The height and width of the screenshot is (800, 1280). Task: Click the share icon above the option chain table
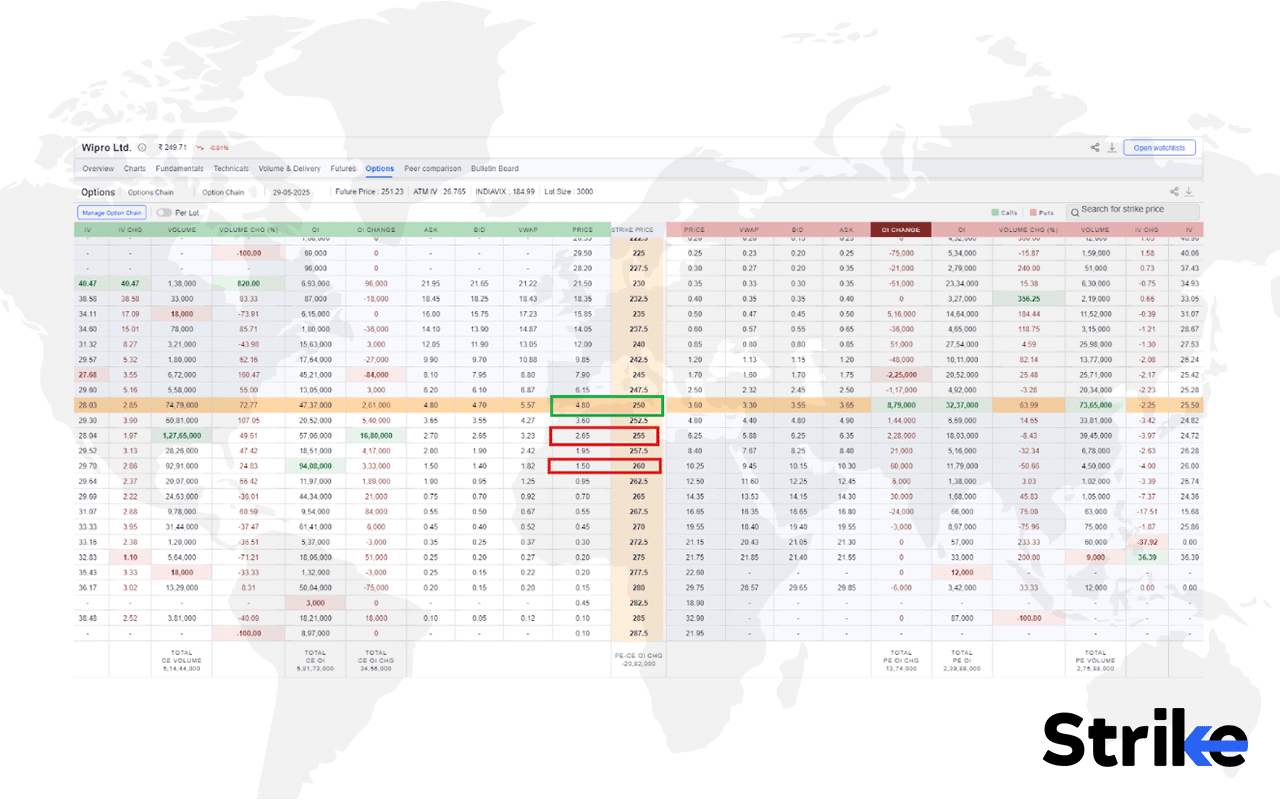[x=1173, y=191]
